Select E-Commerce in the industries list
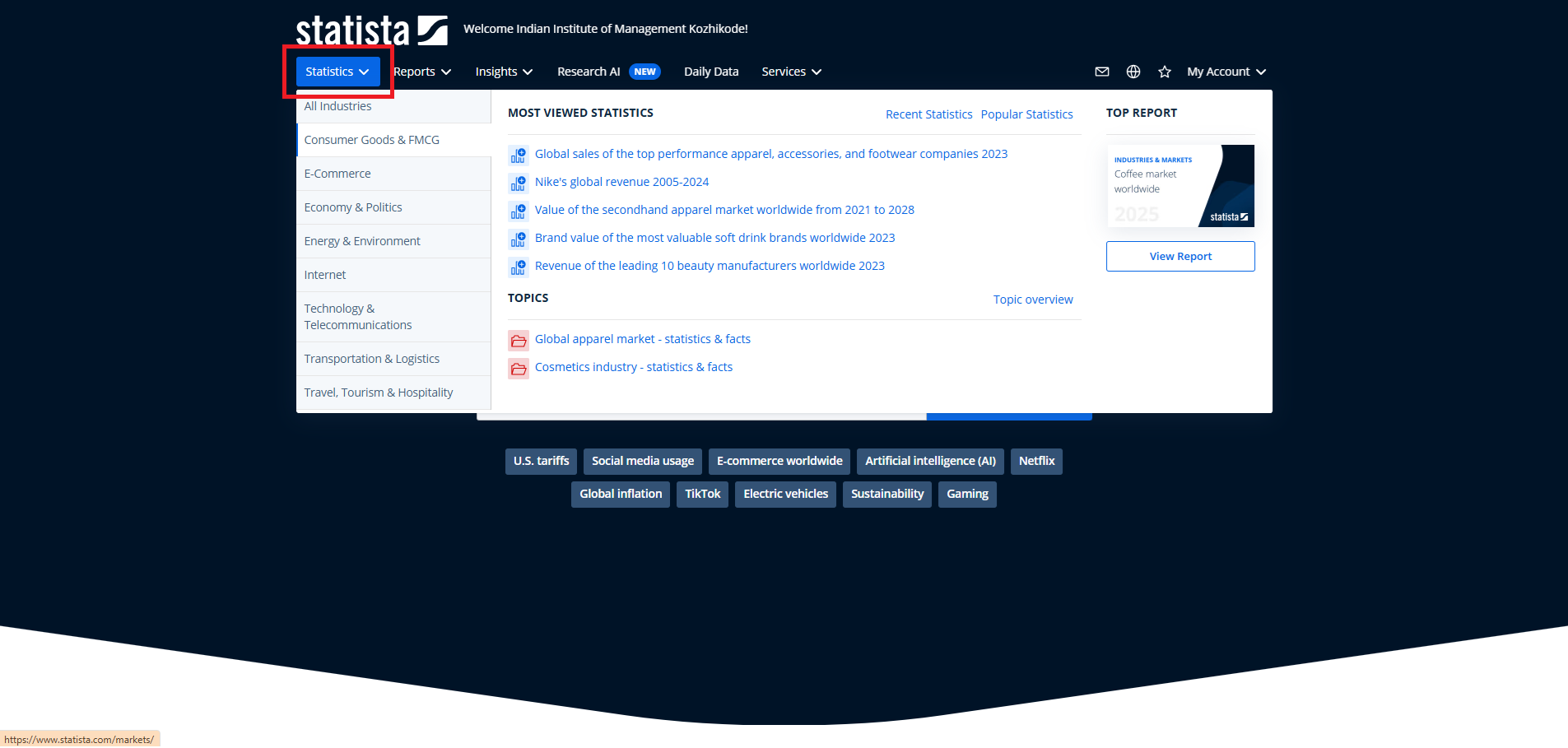The width and height of the screenshot is (1568, 748). click(337, 174)
